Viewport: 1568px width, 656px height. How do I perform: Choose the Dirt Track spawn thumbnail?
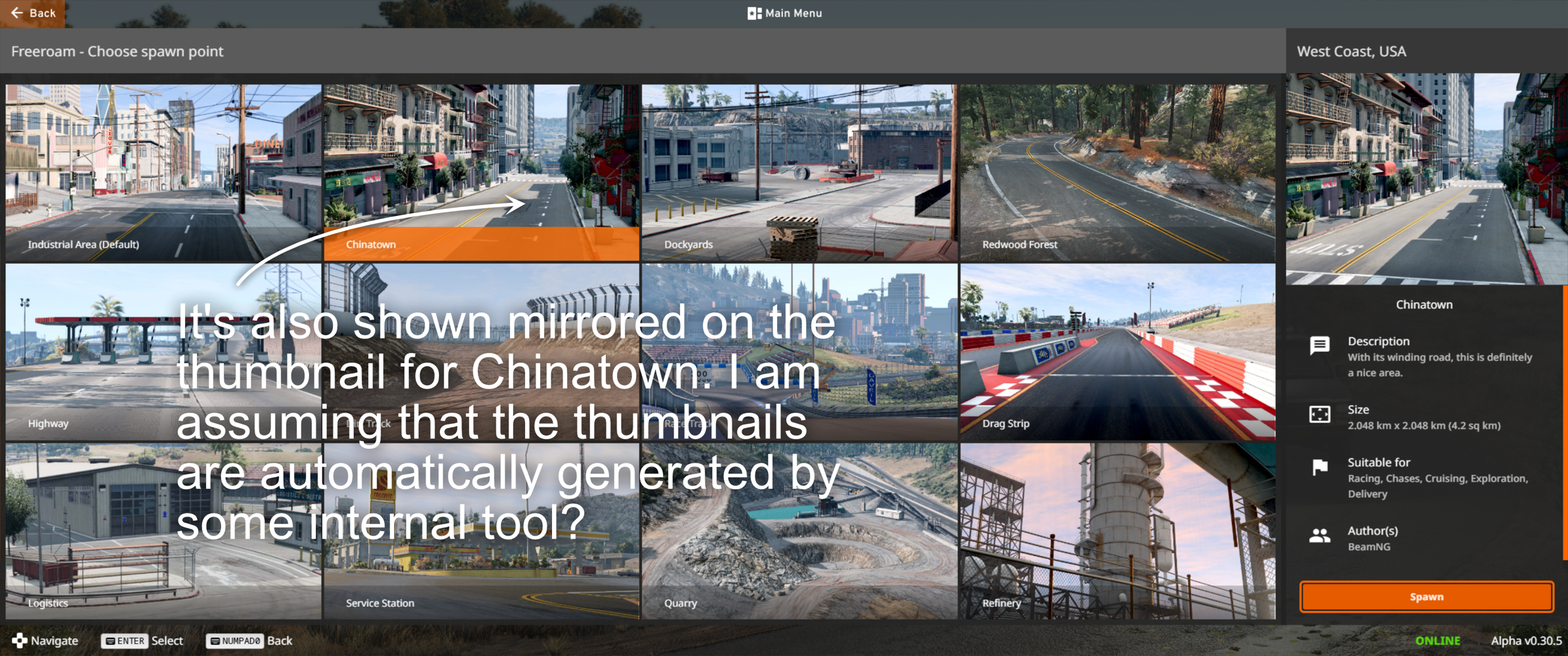click(482, 352)
